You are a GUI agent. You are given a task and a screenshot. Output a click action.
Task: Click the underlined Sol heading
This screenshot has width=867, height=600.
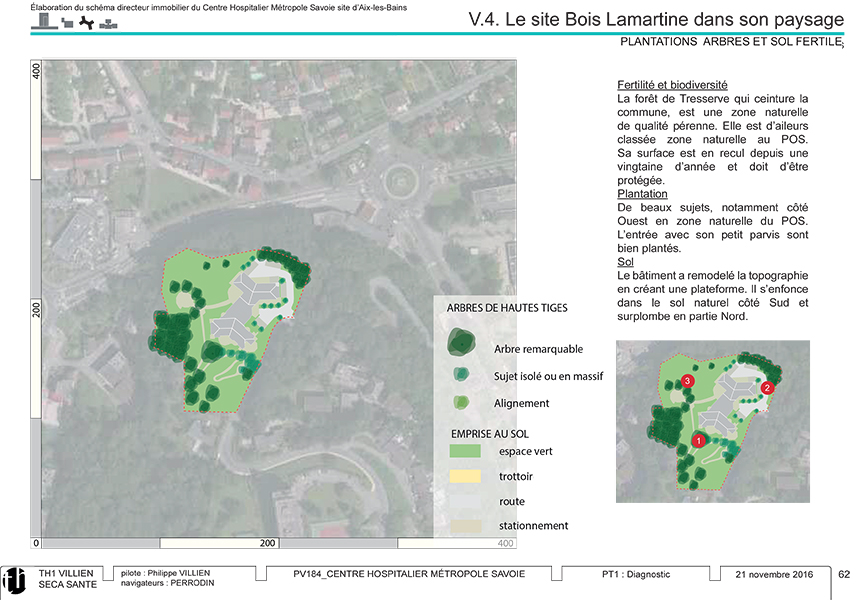pyautogui.click(x=626, y=261)
